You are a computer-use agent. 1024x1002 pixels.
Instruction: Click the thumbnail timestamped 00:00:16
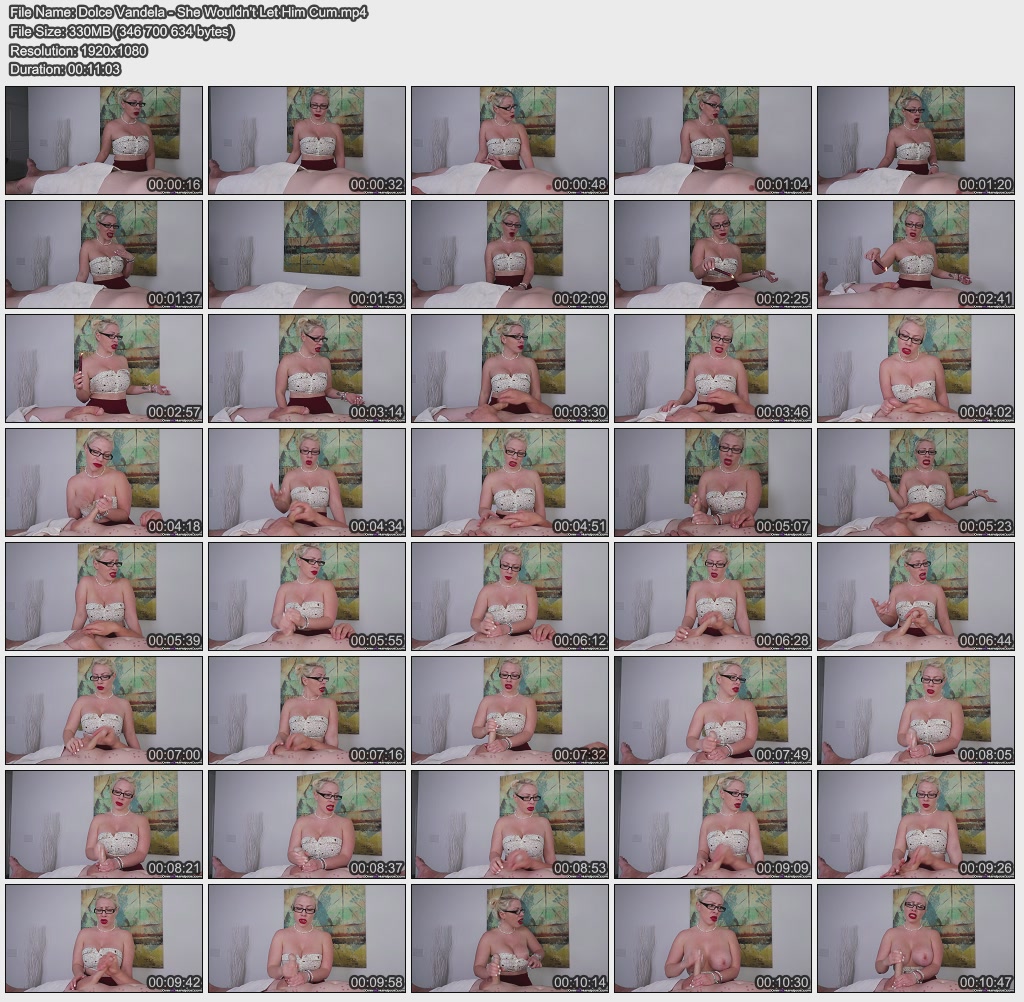point(104,140)
